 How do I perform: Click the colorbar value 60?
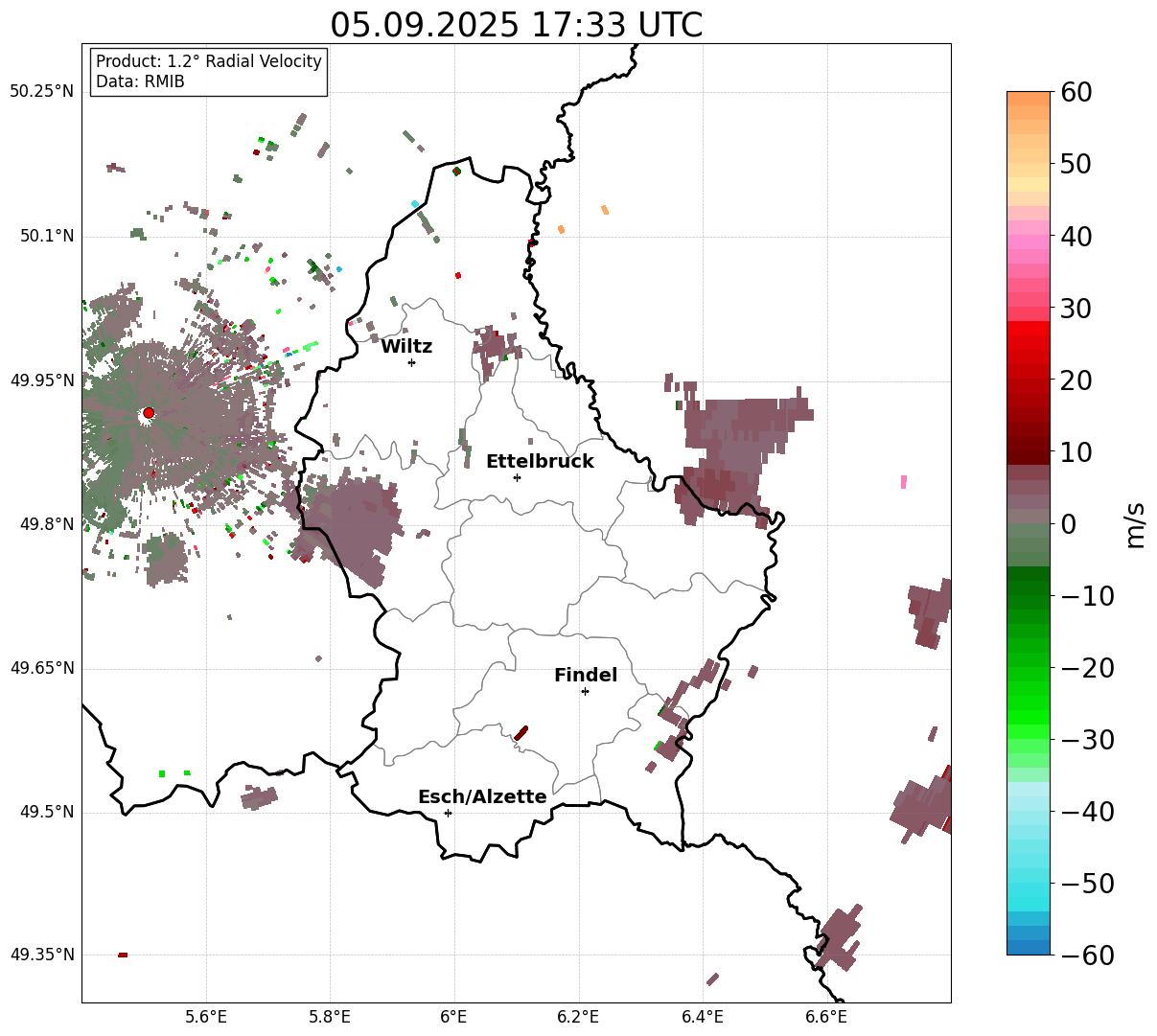point(1075,92)
